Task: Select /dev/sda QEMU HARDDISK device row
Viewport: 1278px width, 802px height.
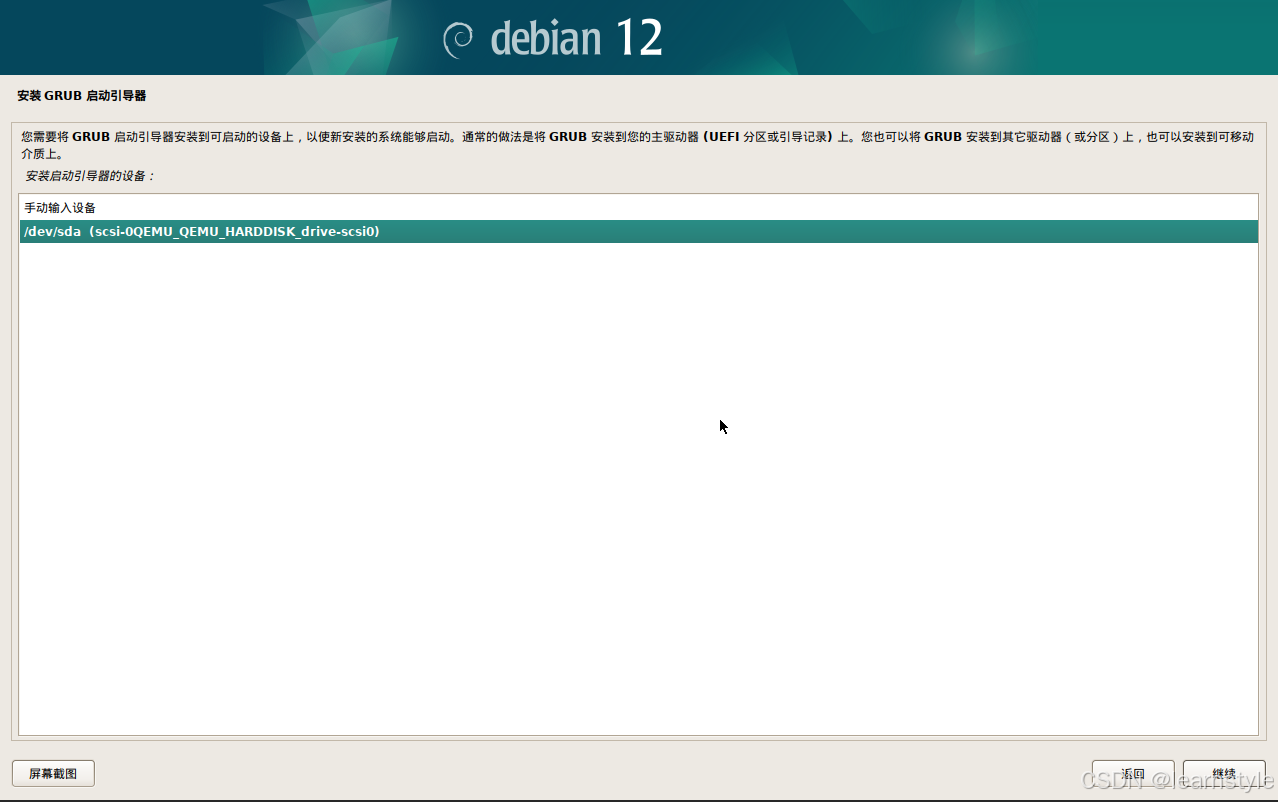Action: pos(639,232)
